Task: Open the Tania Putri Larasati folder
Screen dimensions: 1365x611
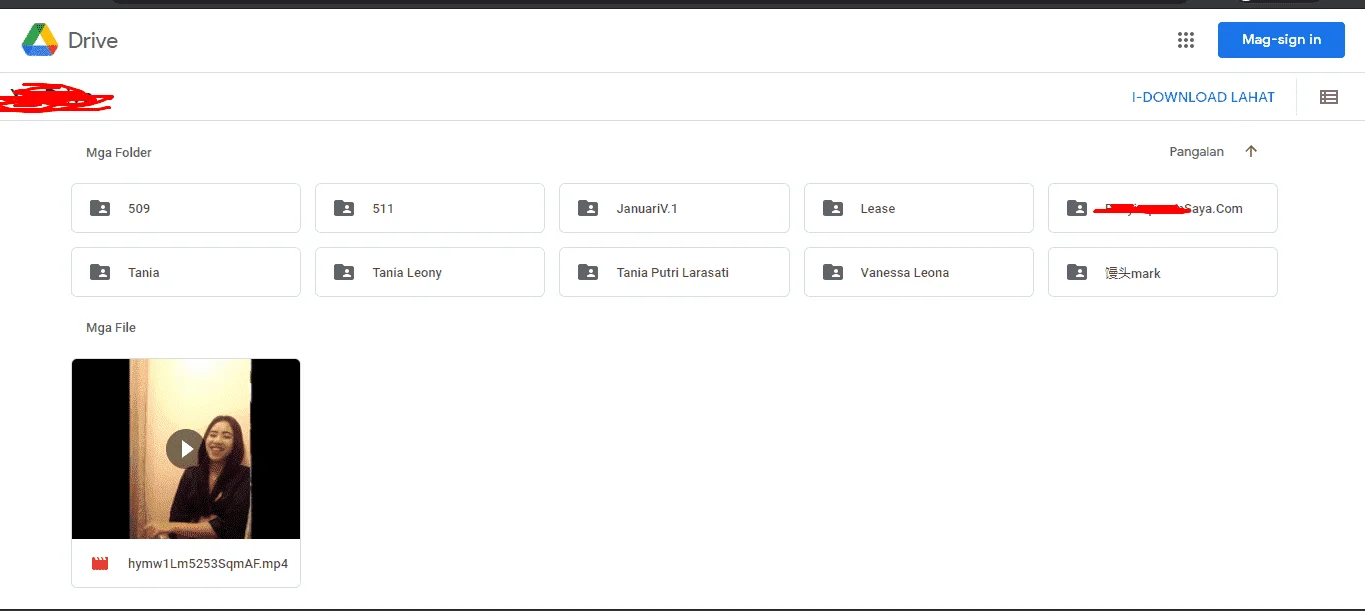Action: point(674,272)
